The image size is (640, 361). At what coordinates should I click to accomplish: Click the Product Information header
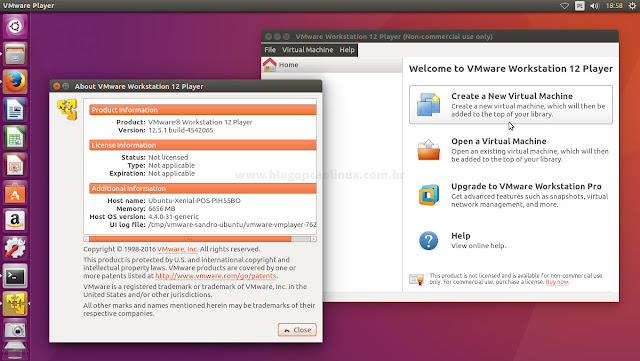point(202,110)
